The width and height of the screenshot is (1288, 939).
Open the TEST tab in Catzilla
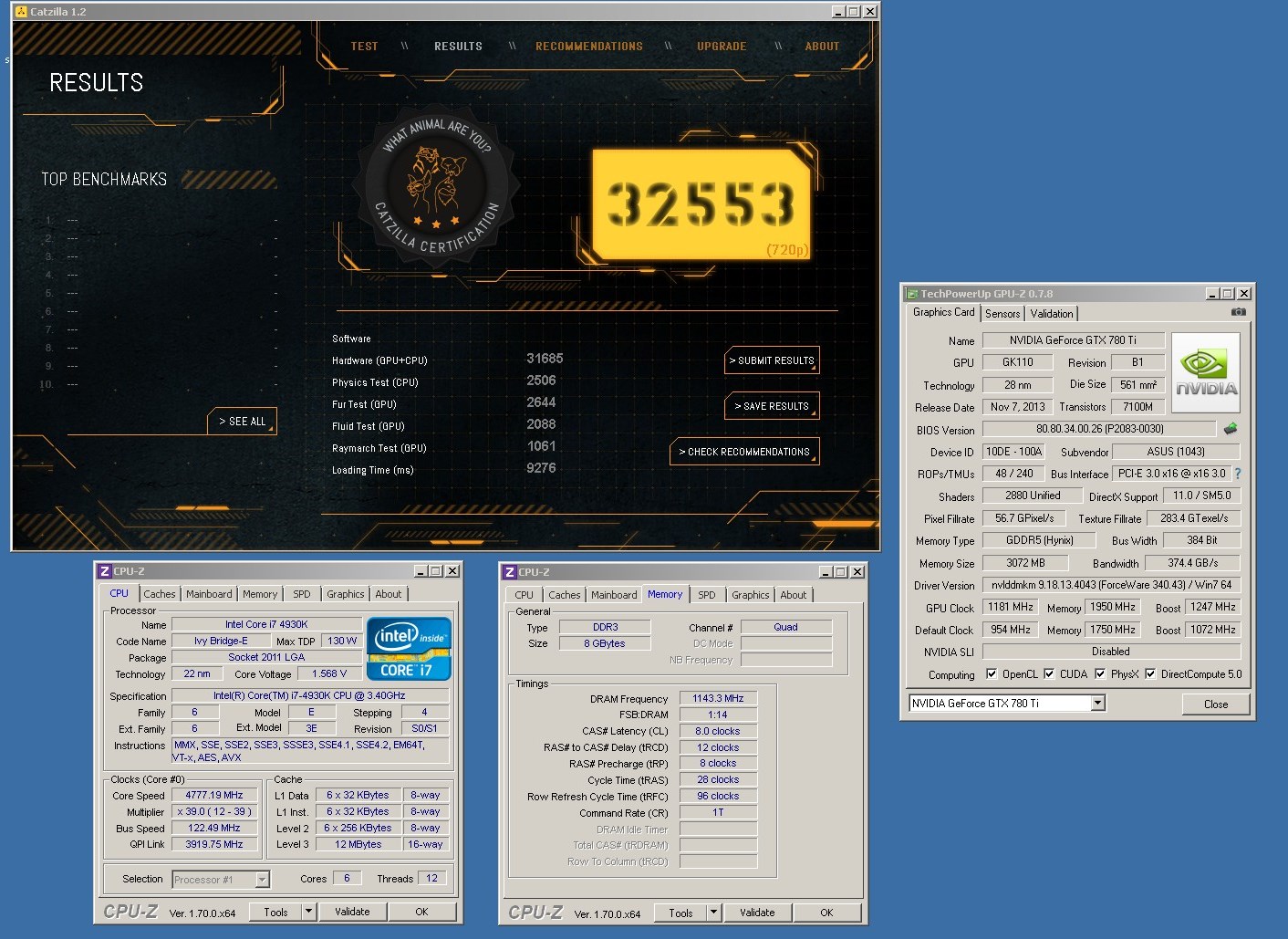point(364,47)
